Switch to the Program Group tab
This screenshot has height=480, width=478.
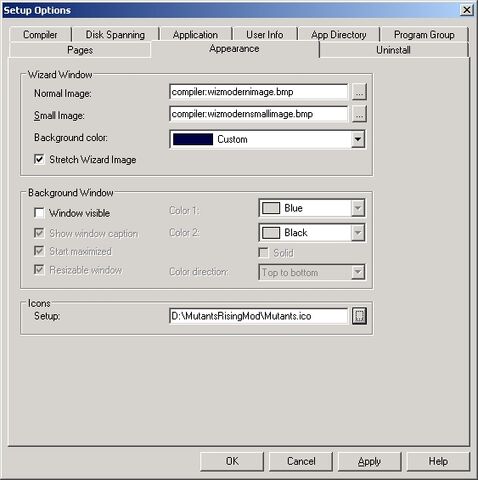(424, 35)
